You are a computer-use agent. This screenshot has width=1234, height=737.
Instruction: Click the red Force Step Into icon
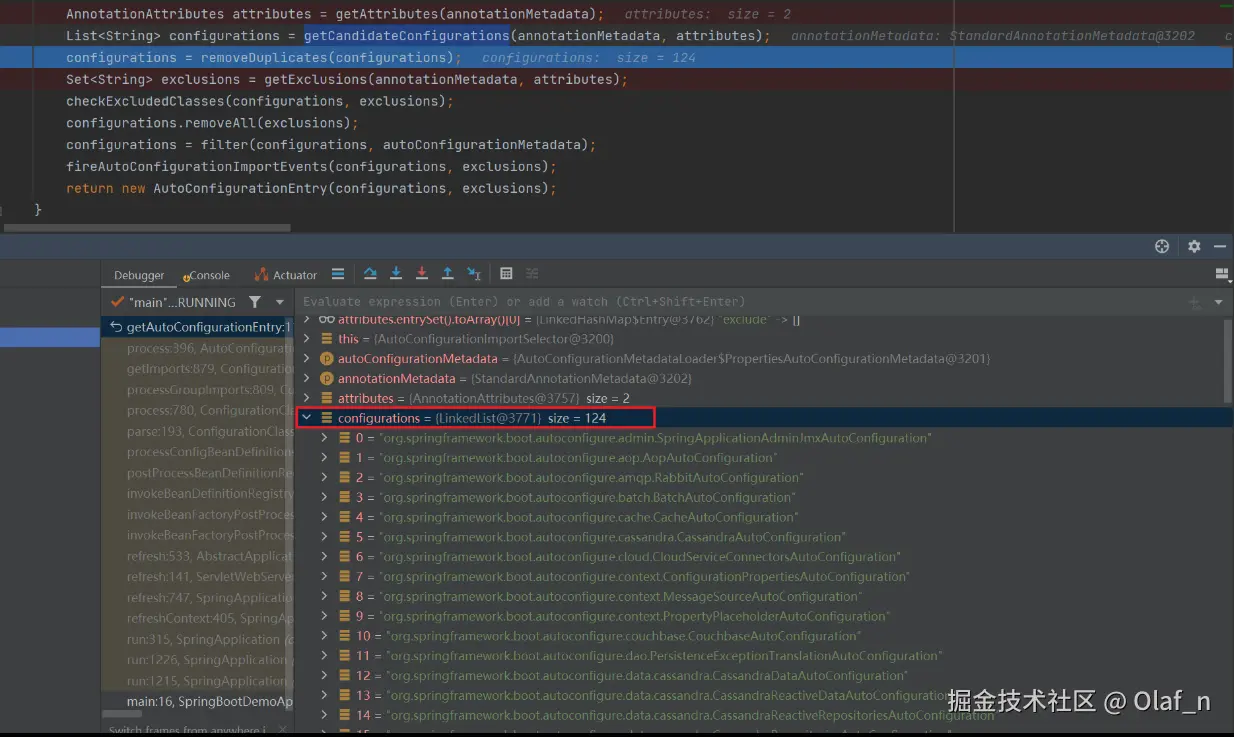pos(422,274)
